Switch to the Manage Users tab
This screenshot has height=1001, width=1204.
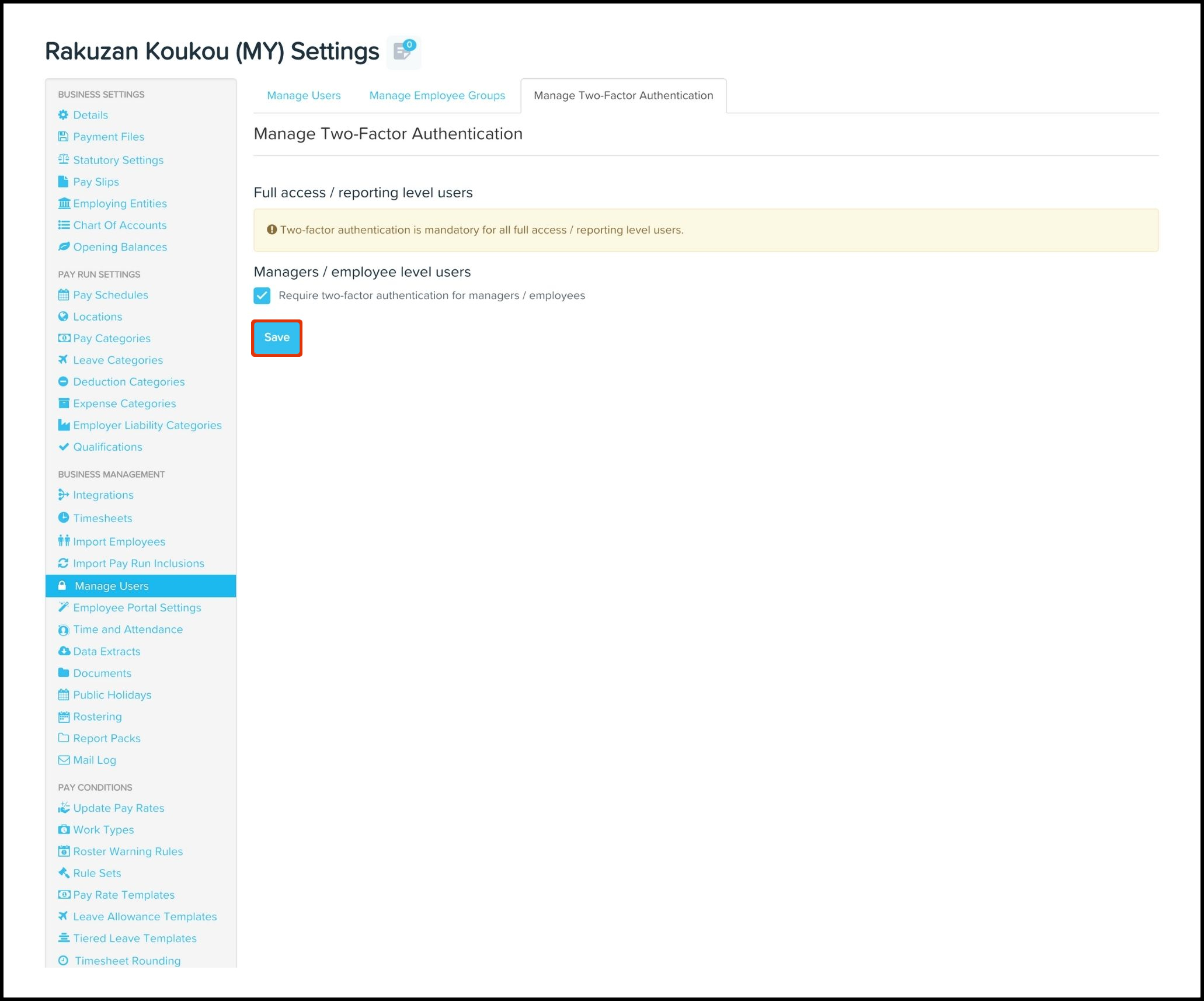(304, 96)
